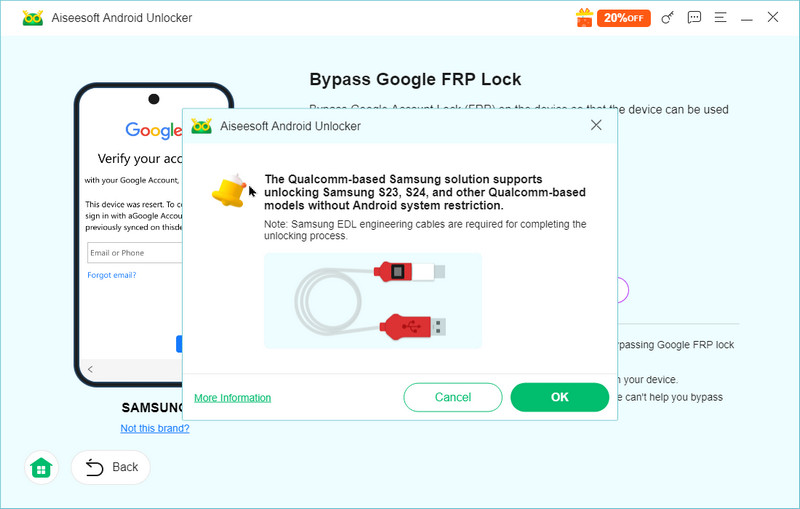
Task: Click 'Forgot email?' on the phone mockup
Action: pos(112,275)
